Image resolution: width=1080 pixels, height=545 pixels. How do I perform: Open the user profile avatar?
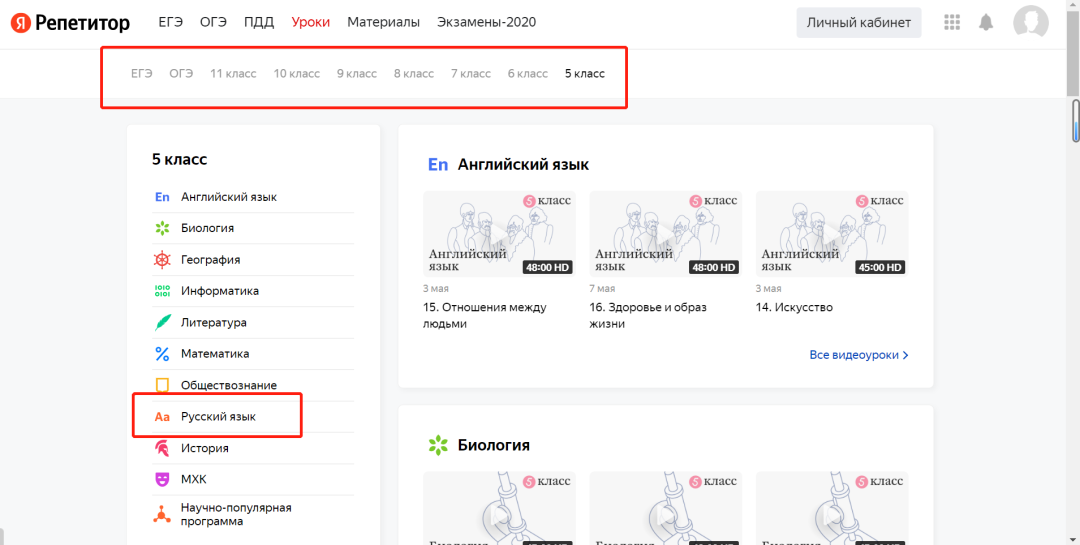[1030, 22]
